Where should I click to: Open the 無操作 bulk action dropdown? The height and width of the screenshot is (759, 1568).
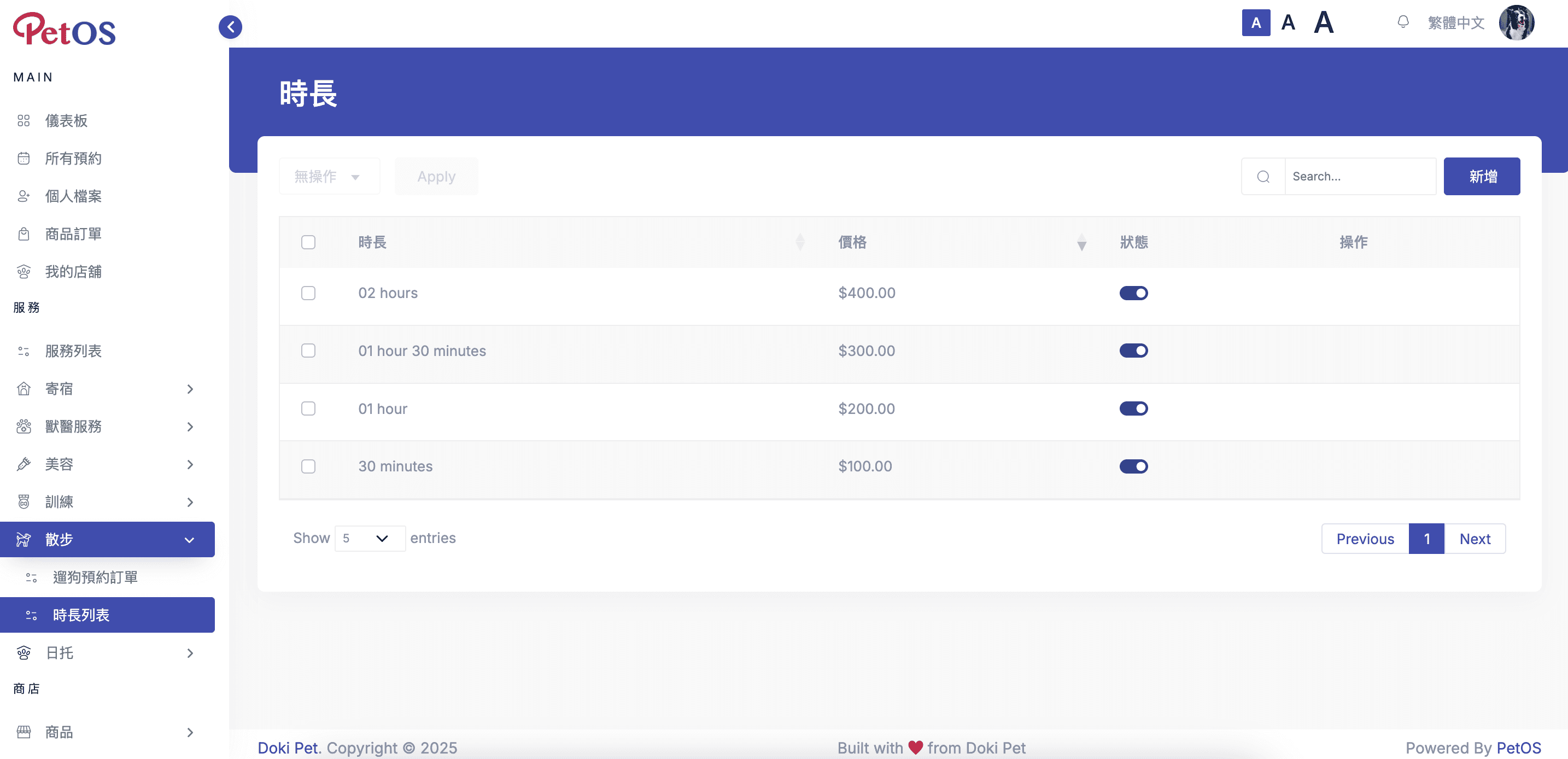tap(329, 177)
